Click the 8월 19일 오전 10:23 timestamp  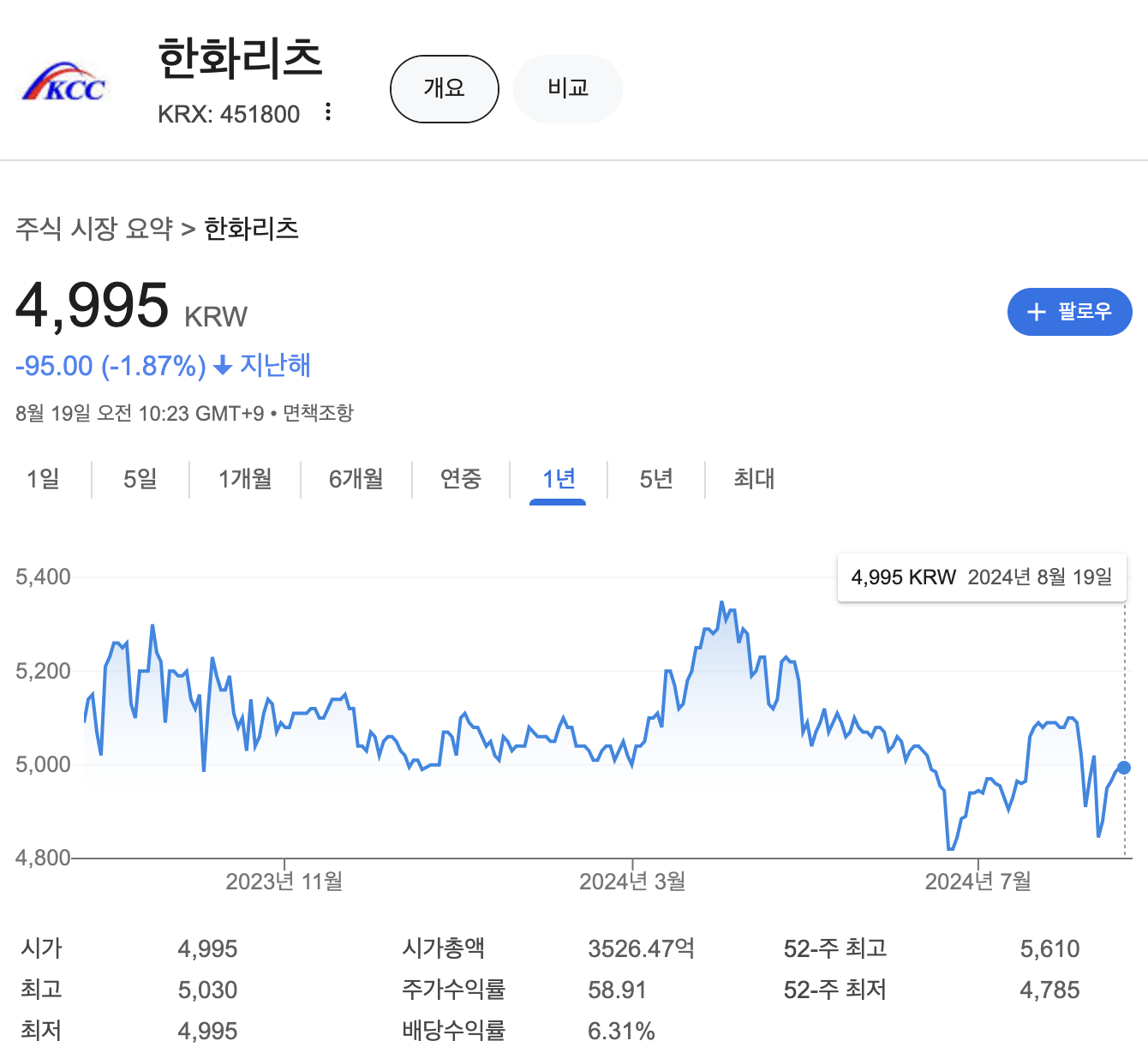coord(140,413)
